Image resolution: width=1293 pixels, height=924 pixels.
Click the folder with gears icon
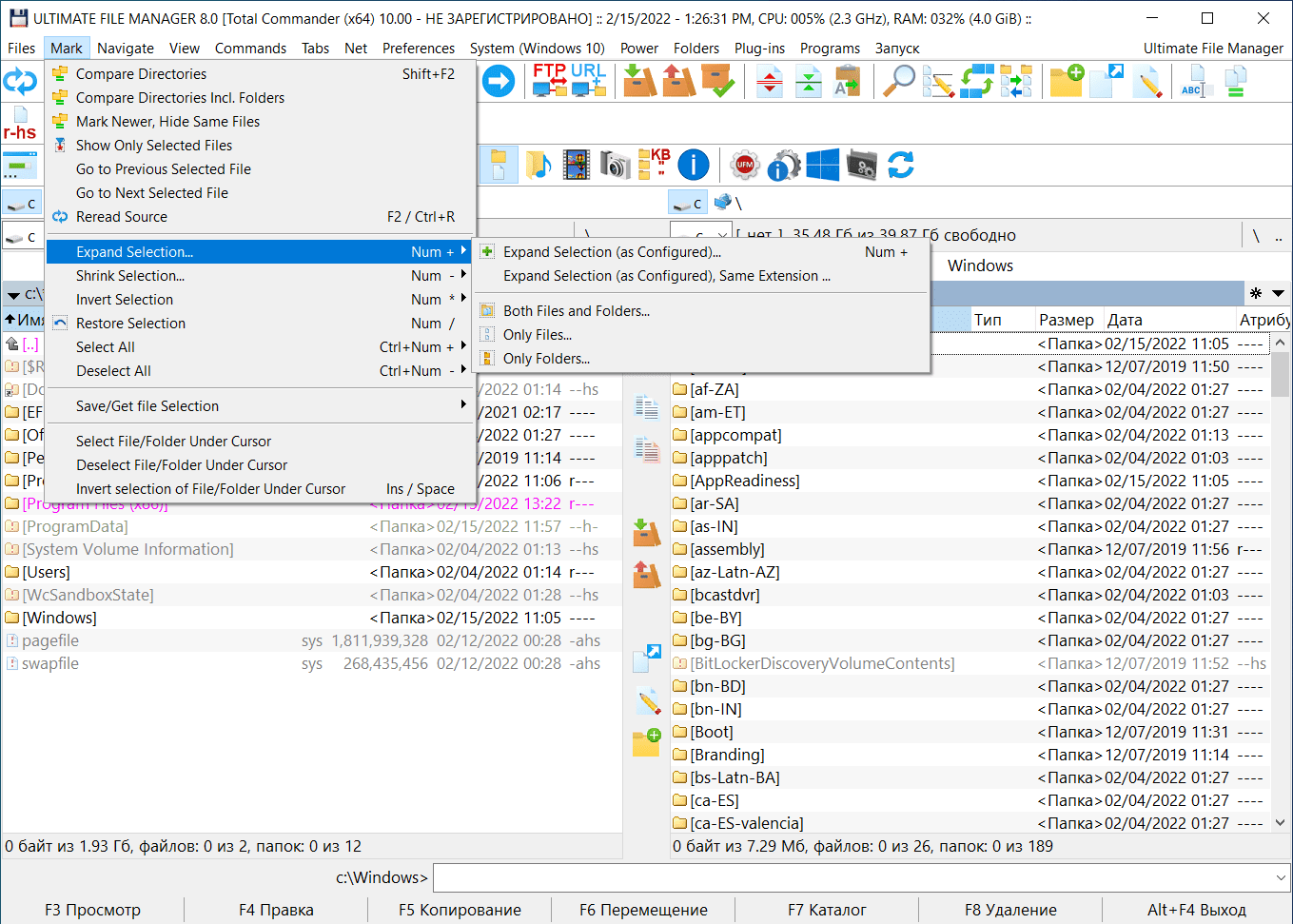(862, 165)
